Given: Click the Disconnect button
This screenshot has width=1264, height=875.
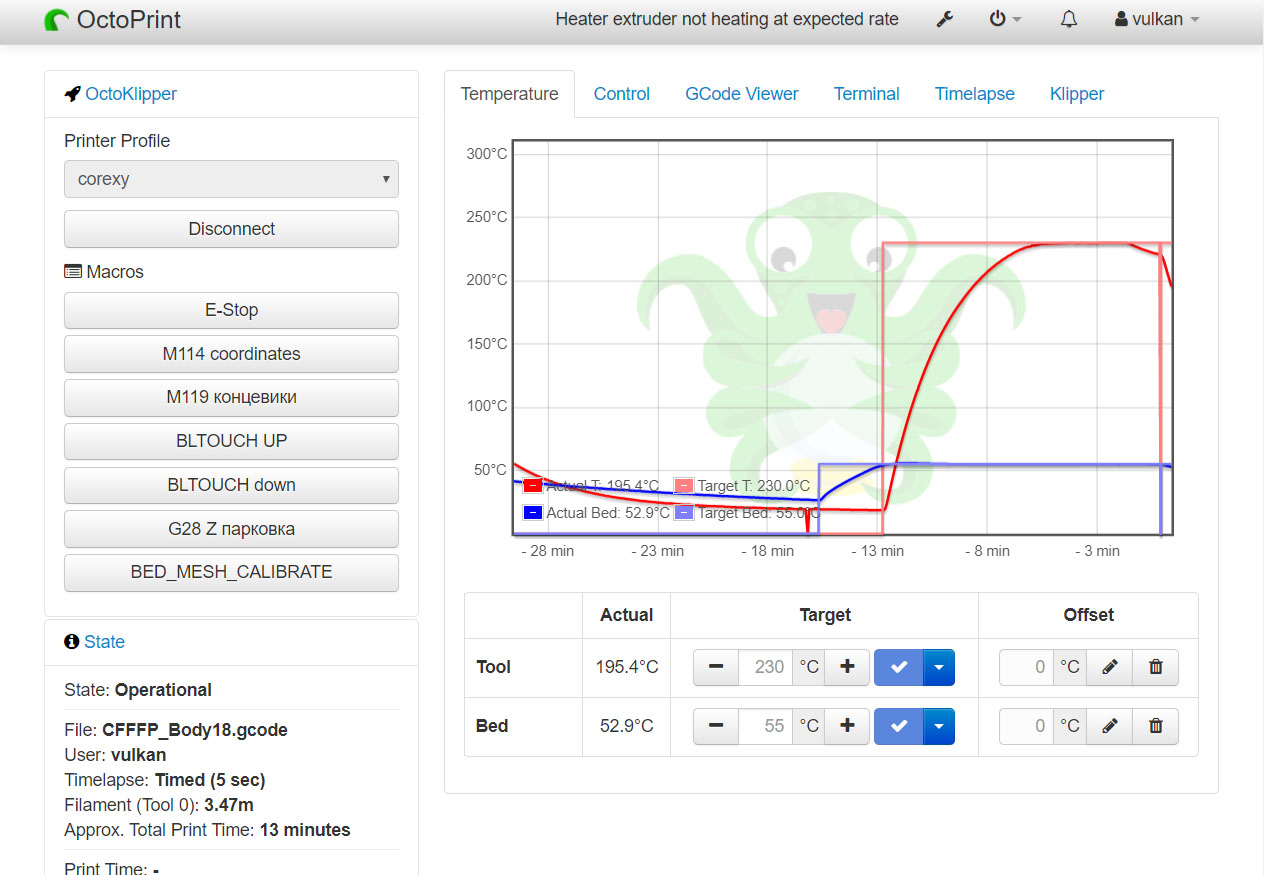Looking at the screenshot, I should pos(231,229).
